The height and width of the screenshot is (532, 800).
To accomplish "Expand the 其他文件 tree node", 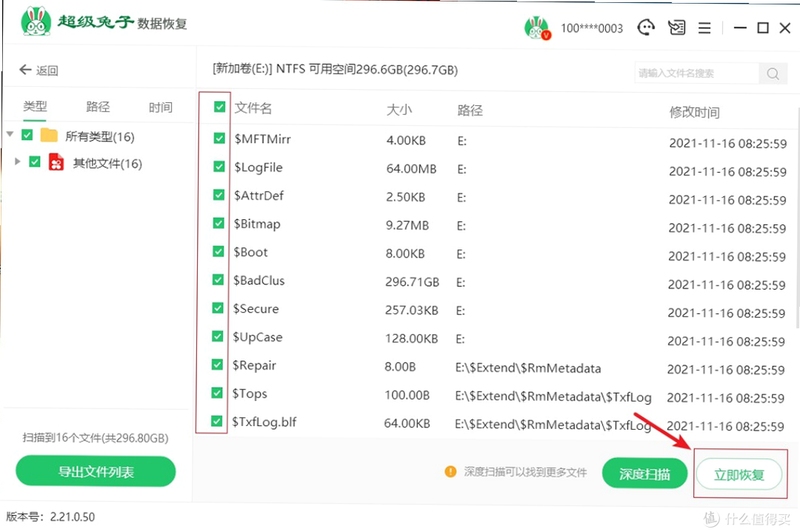I will (x=17, y=161).
